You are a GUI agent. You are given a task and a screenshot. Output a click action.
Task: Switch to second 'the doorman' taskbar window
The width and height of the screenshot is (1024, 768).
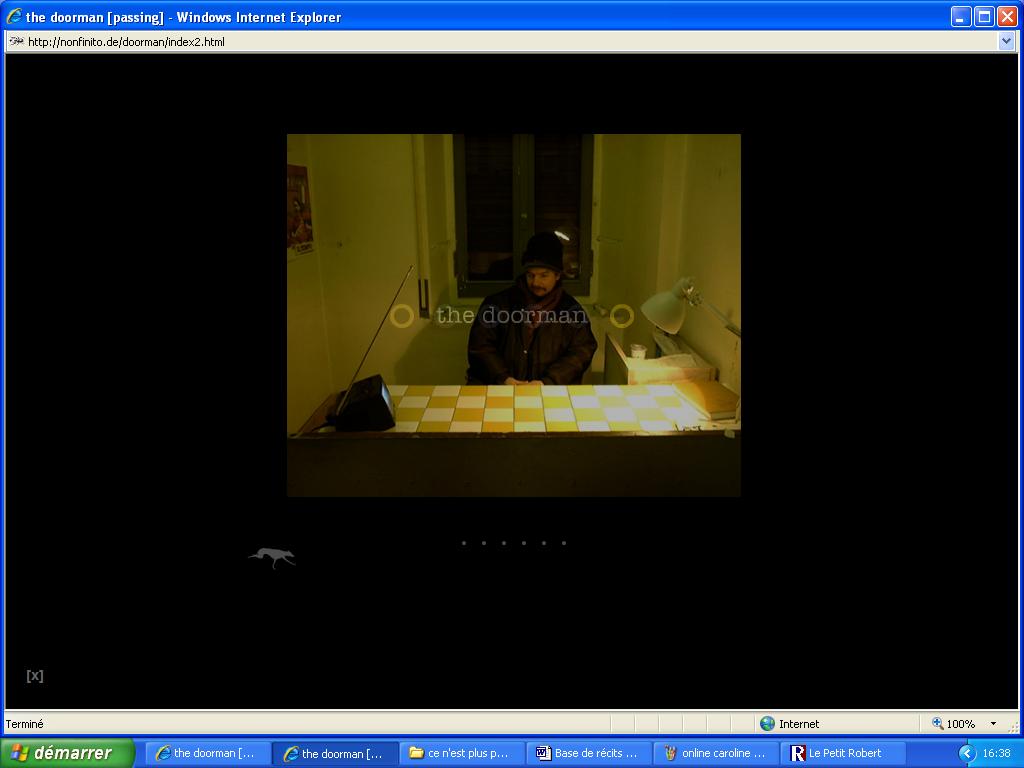coord(334,753)
